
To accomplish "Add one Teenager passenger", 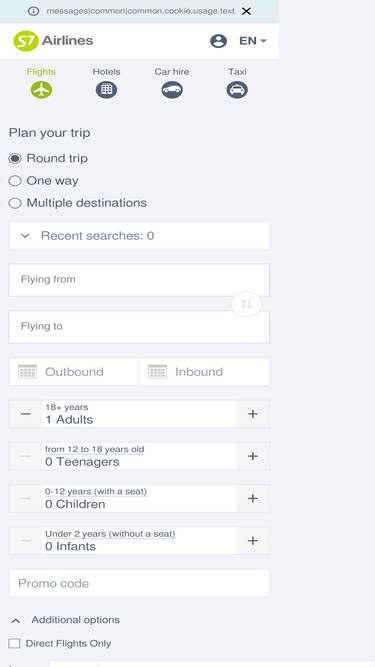I will click(253, 456).
